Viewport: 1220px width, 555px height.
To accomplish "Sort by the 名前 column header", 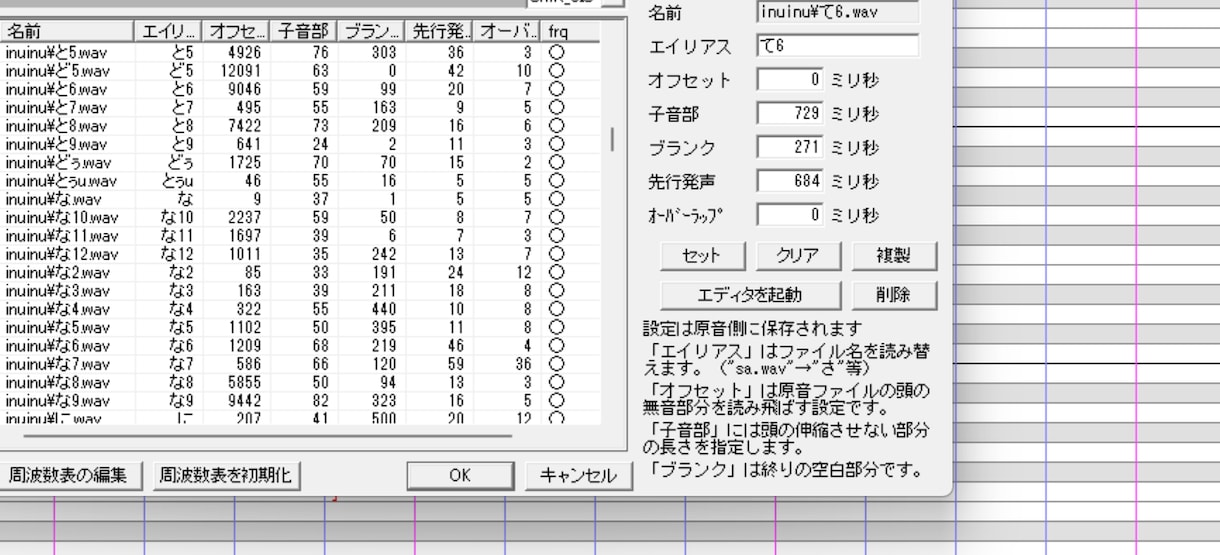I will click(68, 33).
